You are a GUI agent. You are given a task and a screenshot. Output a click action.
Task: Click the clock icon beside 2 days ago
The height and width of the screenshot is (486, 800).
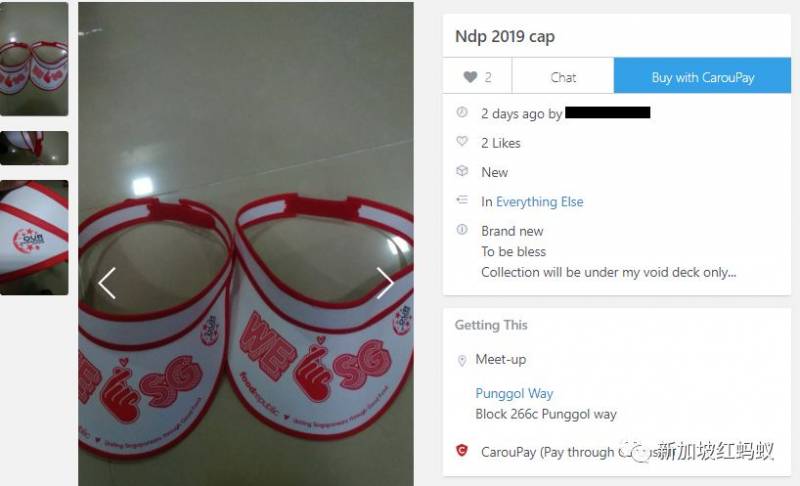tap(462, 112)
